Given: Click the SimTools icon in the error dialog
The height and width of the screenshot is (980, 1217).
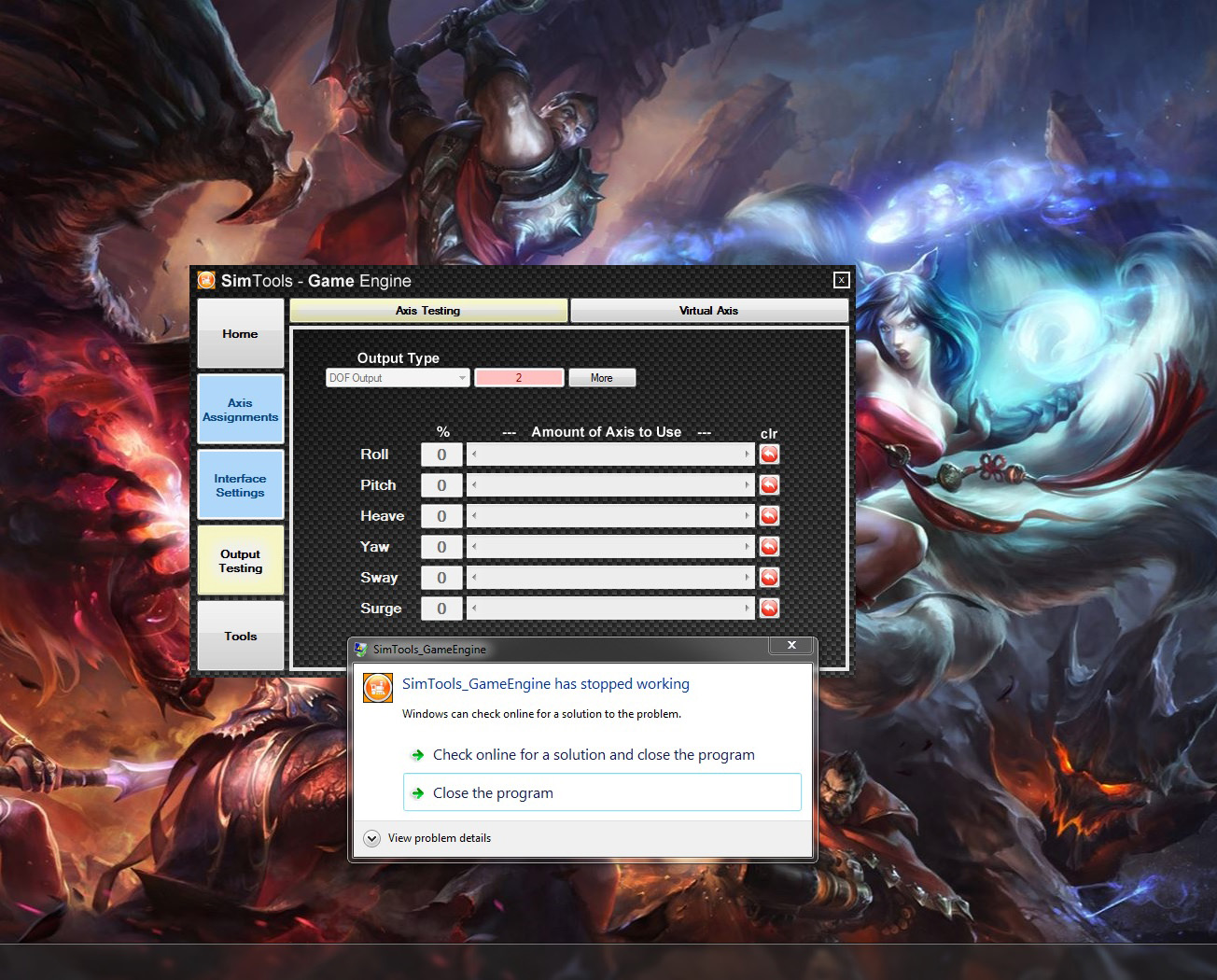Looking at the screenshot, I should pyautogui.click(x=377, y=688).
